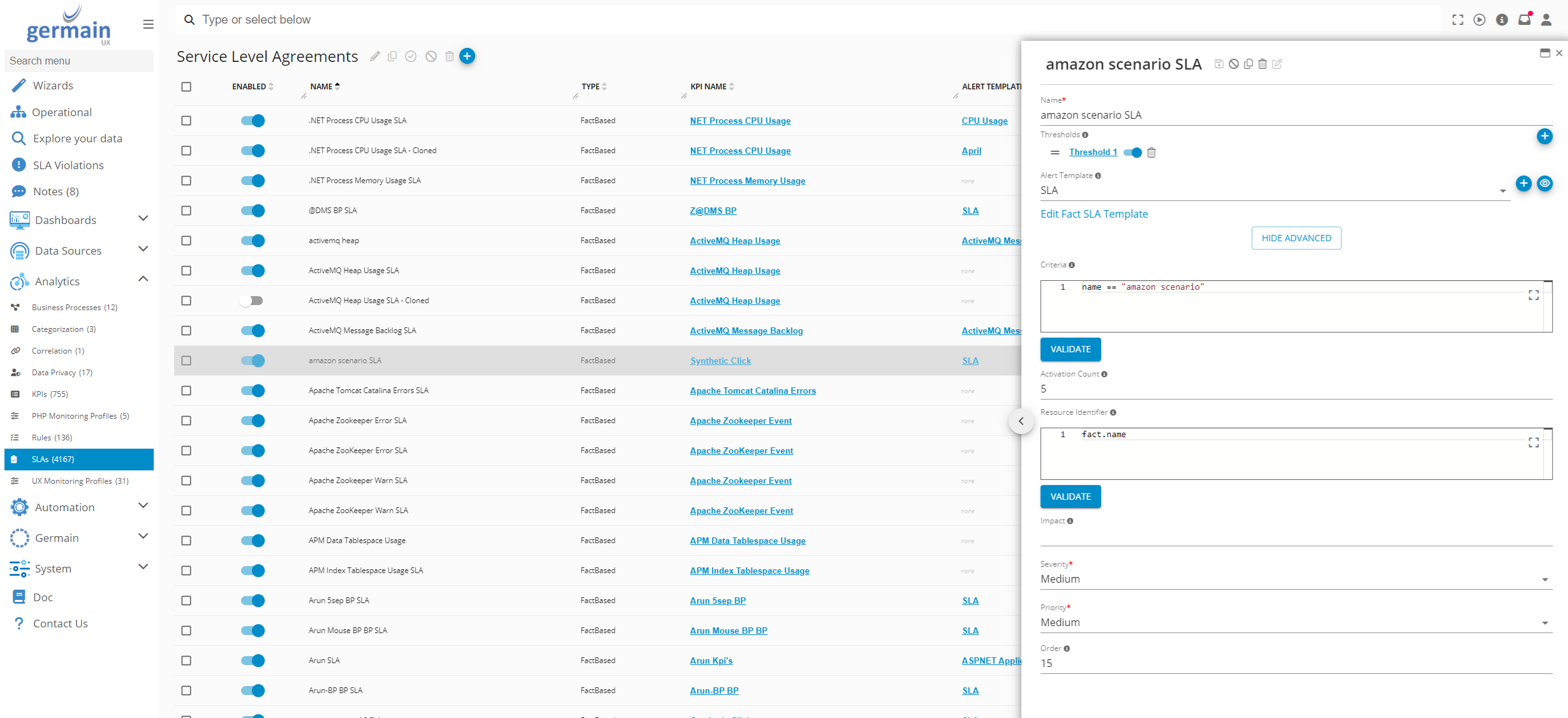Delete Threshold 1 using its trash icon
Image resolution: width=1568 pixels, height=718 pixels.
[x=1151, y=153]
